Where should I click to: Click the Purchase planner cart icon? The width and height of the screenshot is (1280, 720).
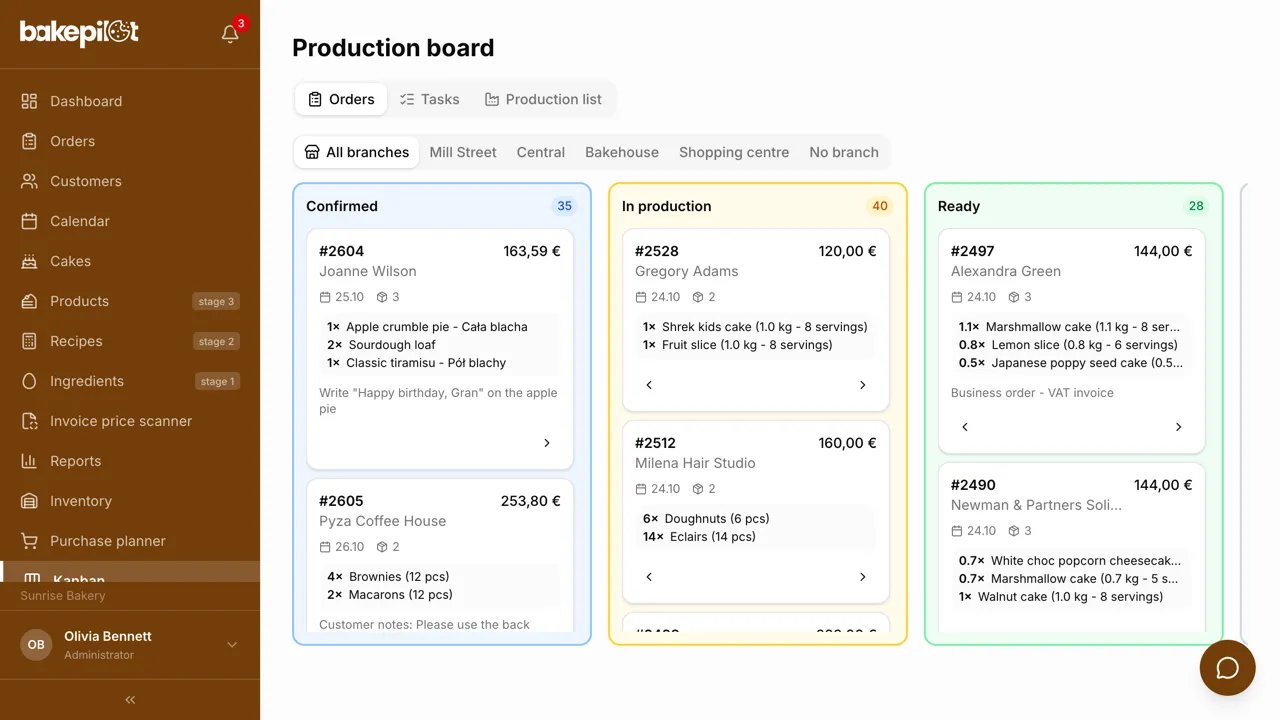(x=30, y=541)
